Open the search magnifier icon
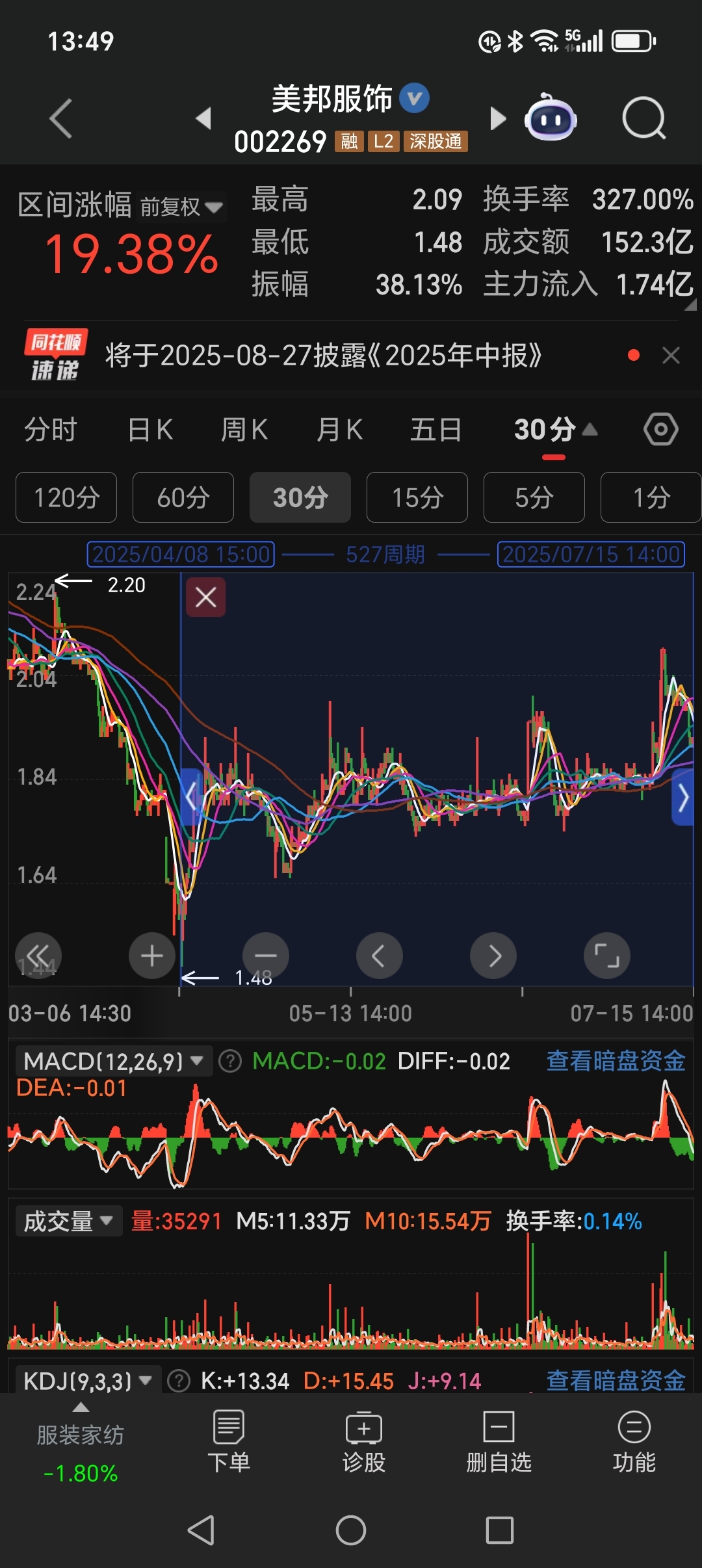The height and width of the screenshot is (1568, 702). pos(643,118)
